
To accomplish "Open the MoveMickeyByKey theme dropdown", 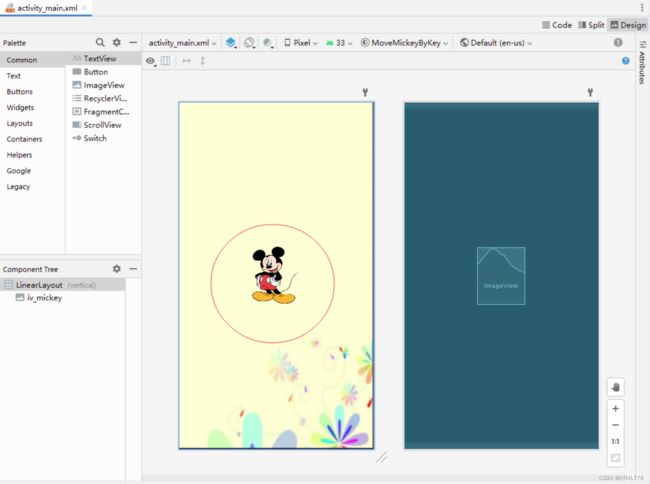I will pyautogui.click(x=404, y=43).
